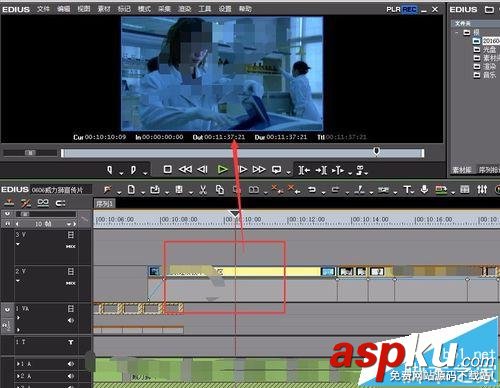Step back one frame
This screenshot has width=500, height=388.
tap(202, 170)
